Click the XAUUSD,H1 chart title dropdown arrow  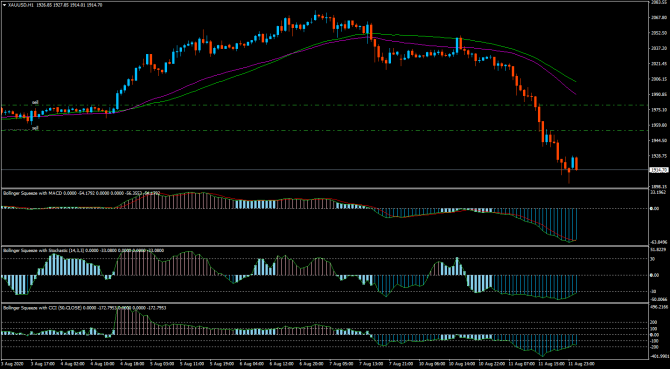[4, 4]
